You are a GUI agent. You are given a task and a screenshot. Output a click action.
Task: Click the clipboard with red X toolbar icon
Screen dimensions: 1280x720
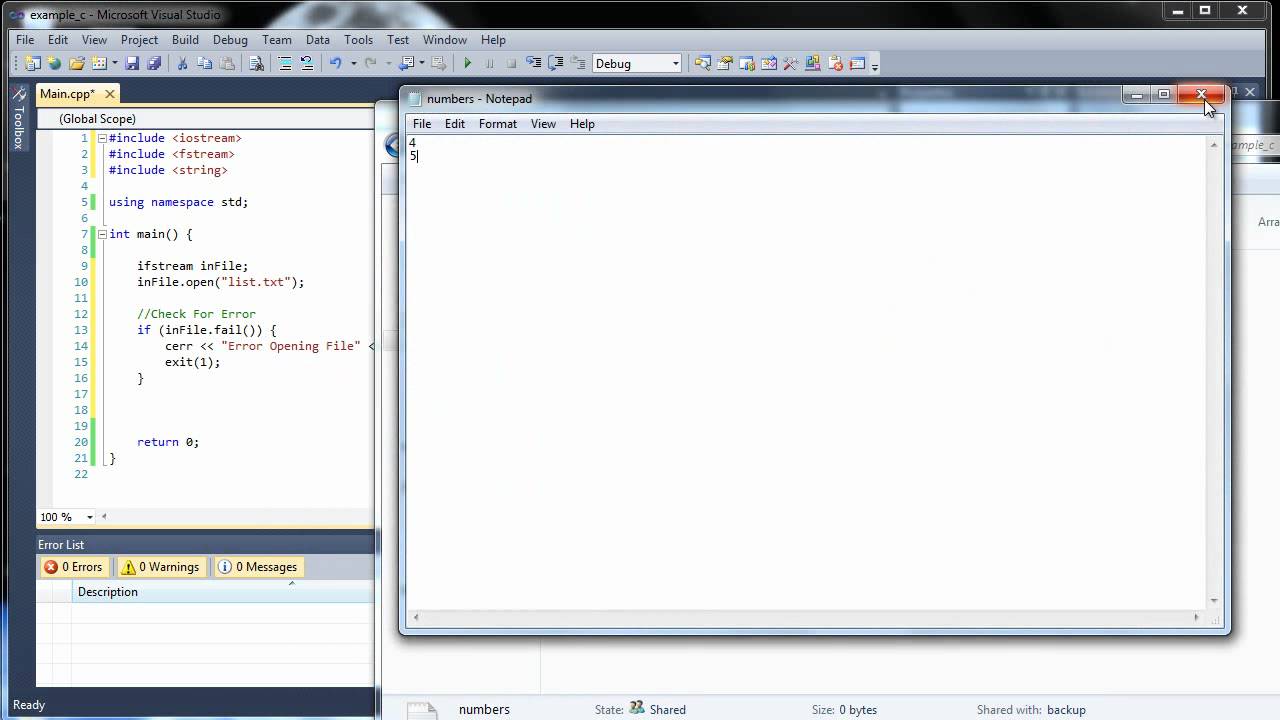(835, 63)
